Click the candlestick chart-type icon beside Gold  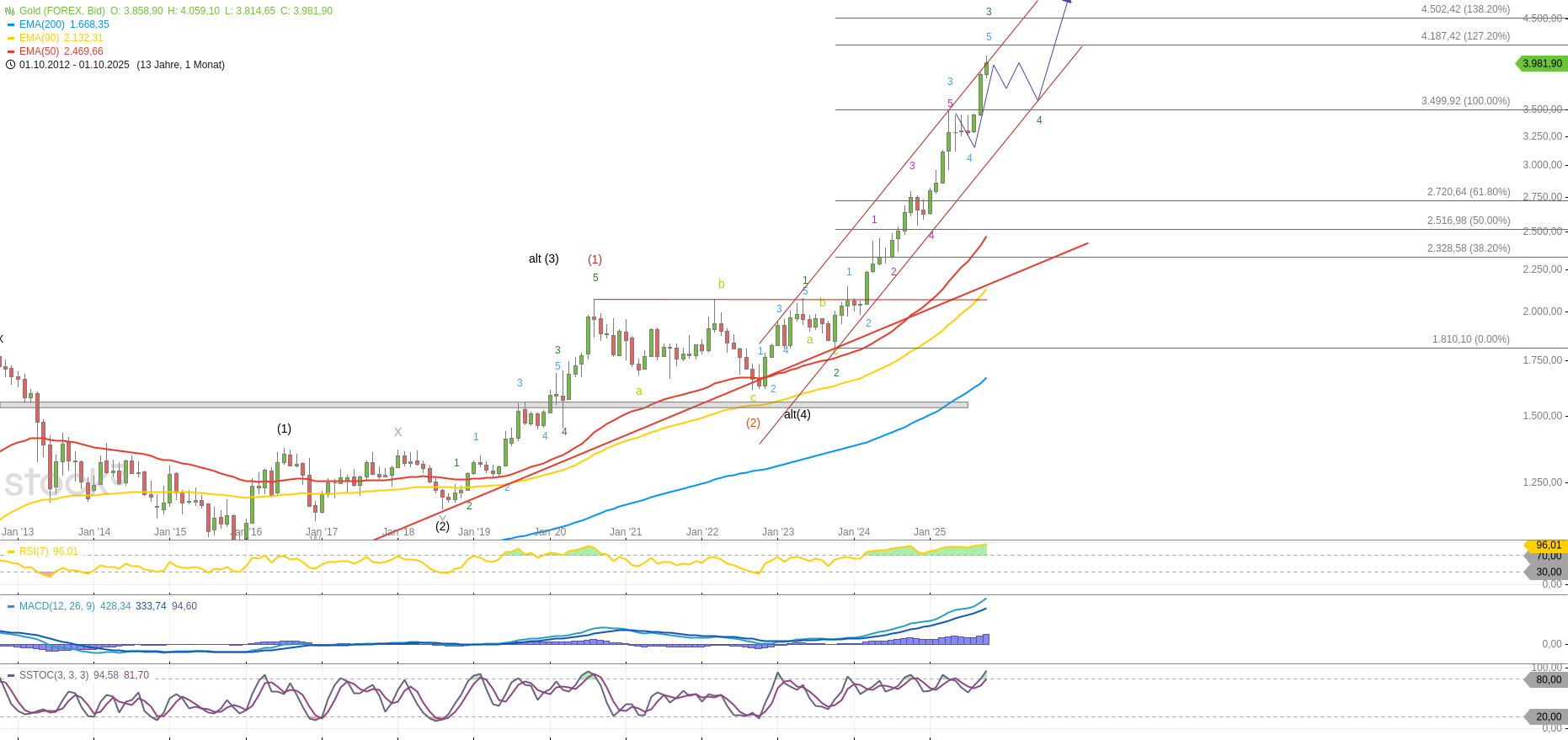click(10, 11)
